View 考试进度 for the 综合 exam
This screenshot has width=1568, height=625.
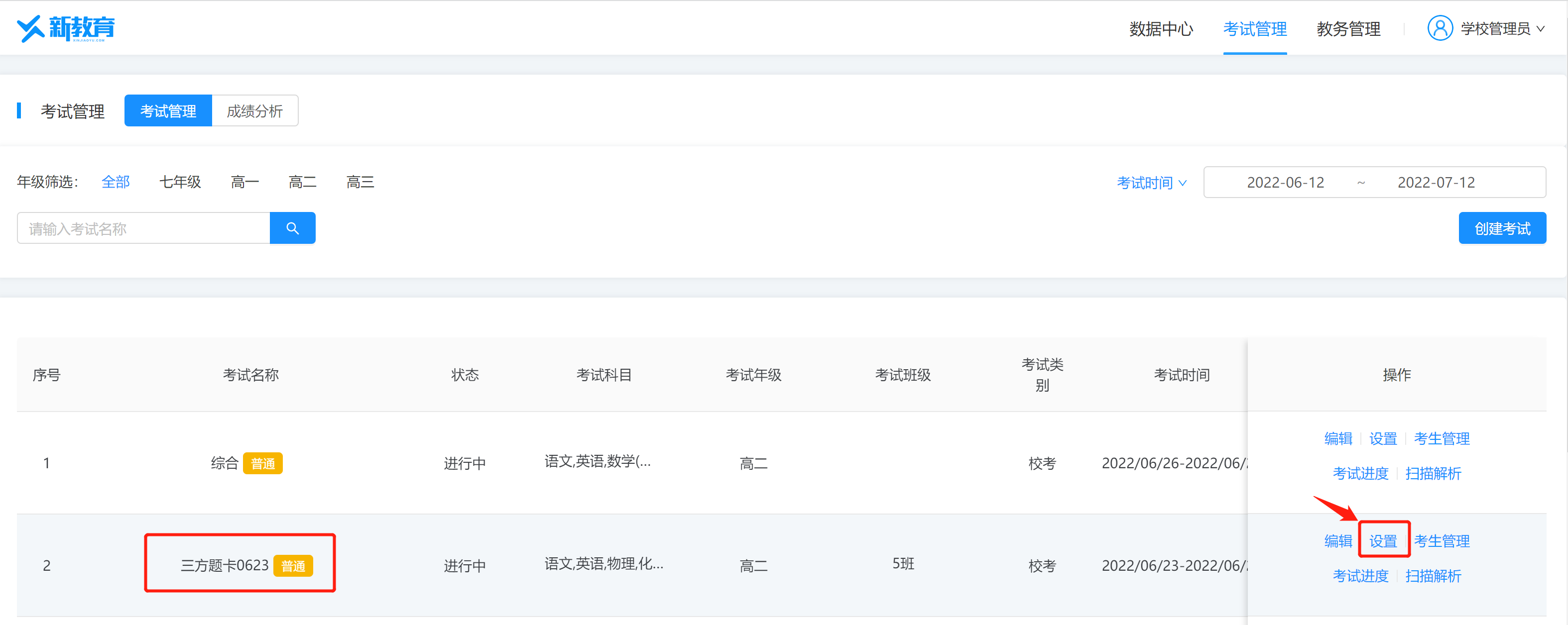tap(1360, 473)
